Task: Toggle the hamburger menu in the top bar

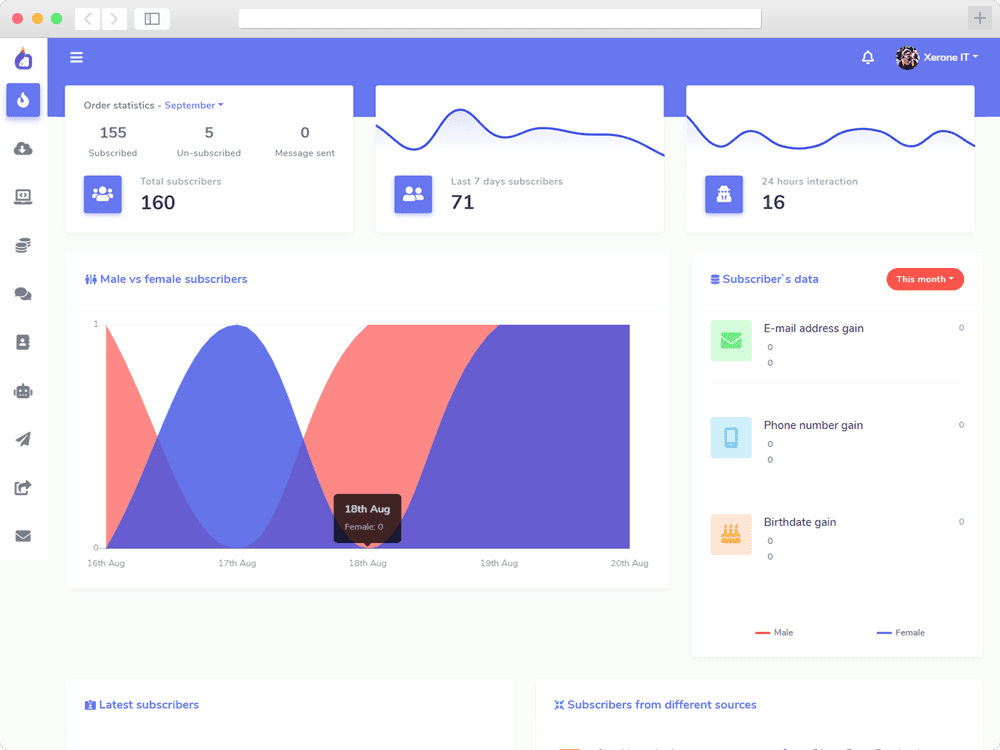Action: 77,57
